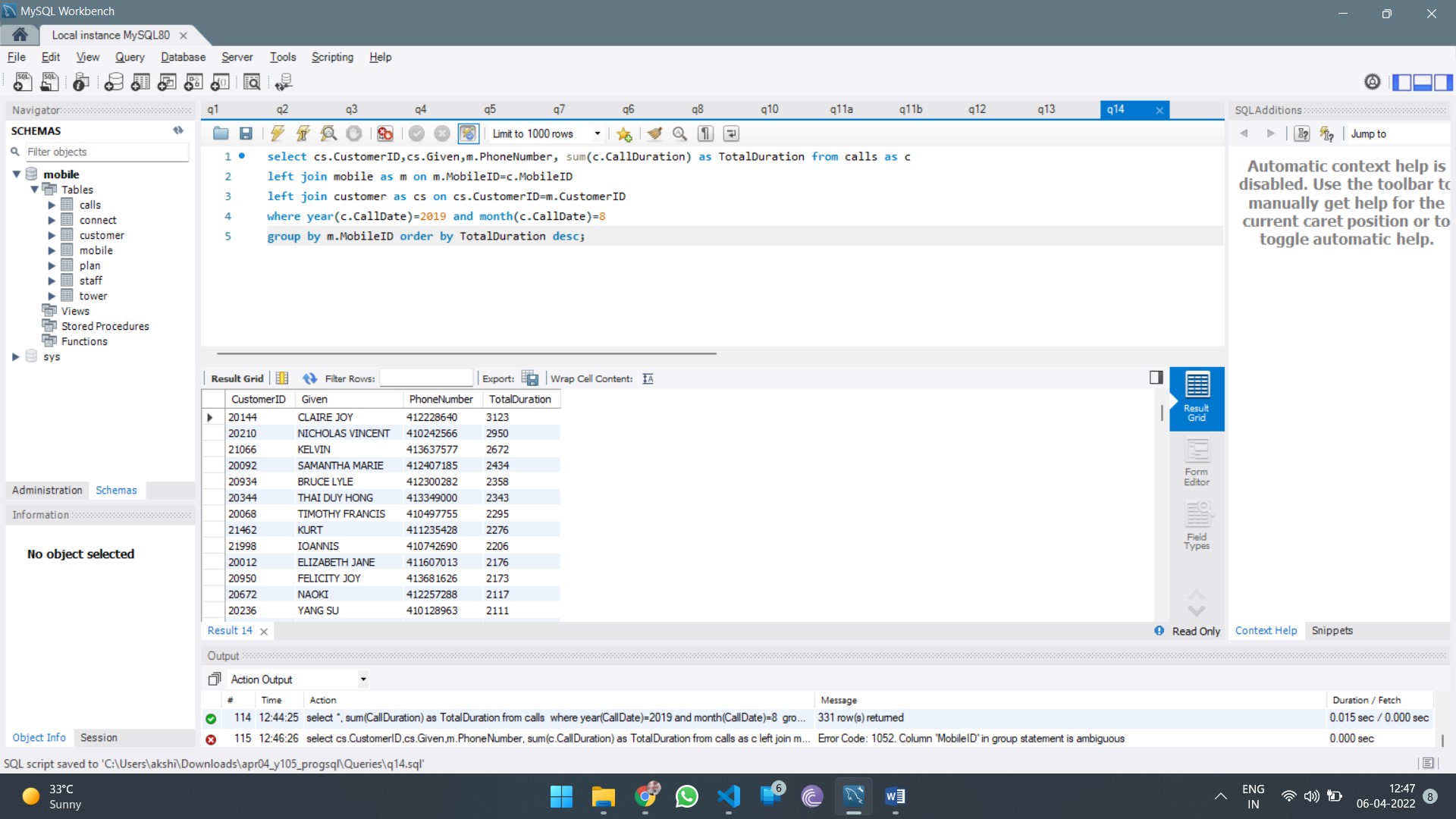The width and height of the screenshot is (1456, 819).
Task: Run Explain plan magnifier-lightning icon
Action: click(328, 133)
